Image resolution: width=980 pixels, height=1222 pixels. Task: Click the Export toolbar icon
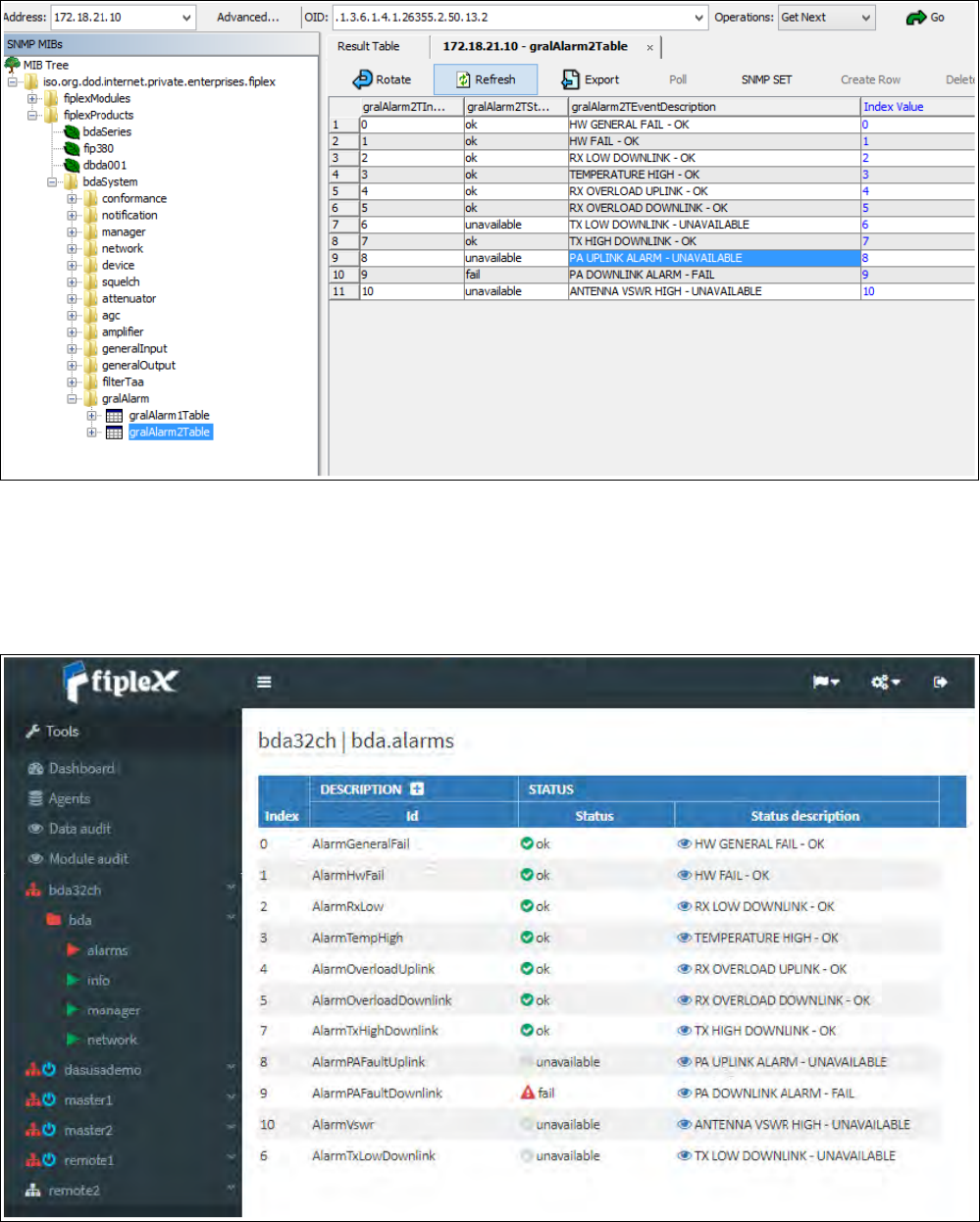(570, 79)
